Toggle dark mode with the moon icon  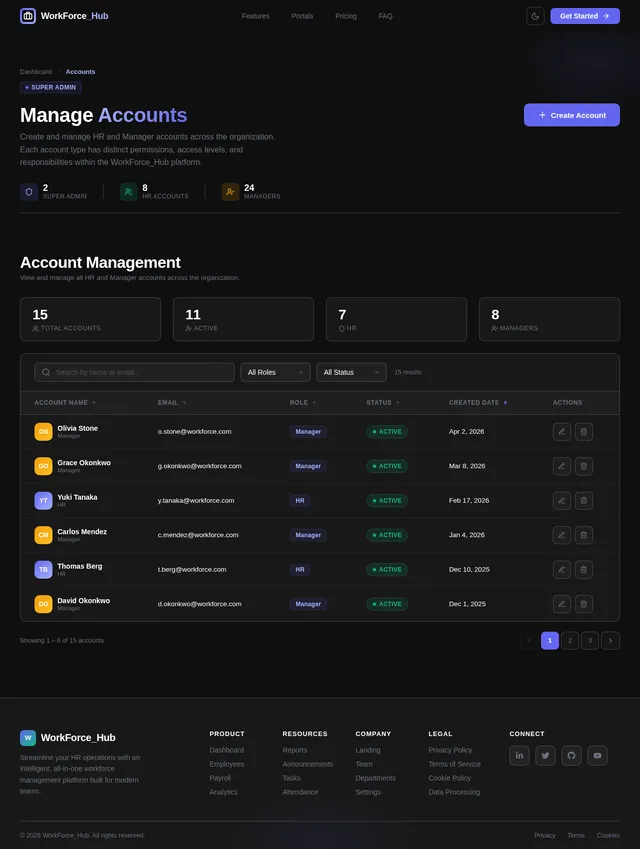(535, 16)
